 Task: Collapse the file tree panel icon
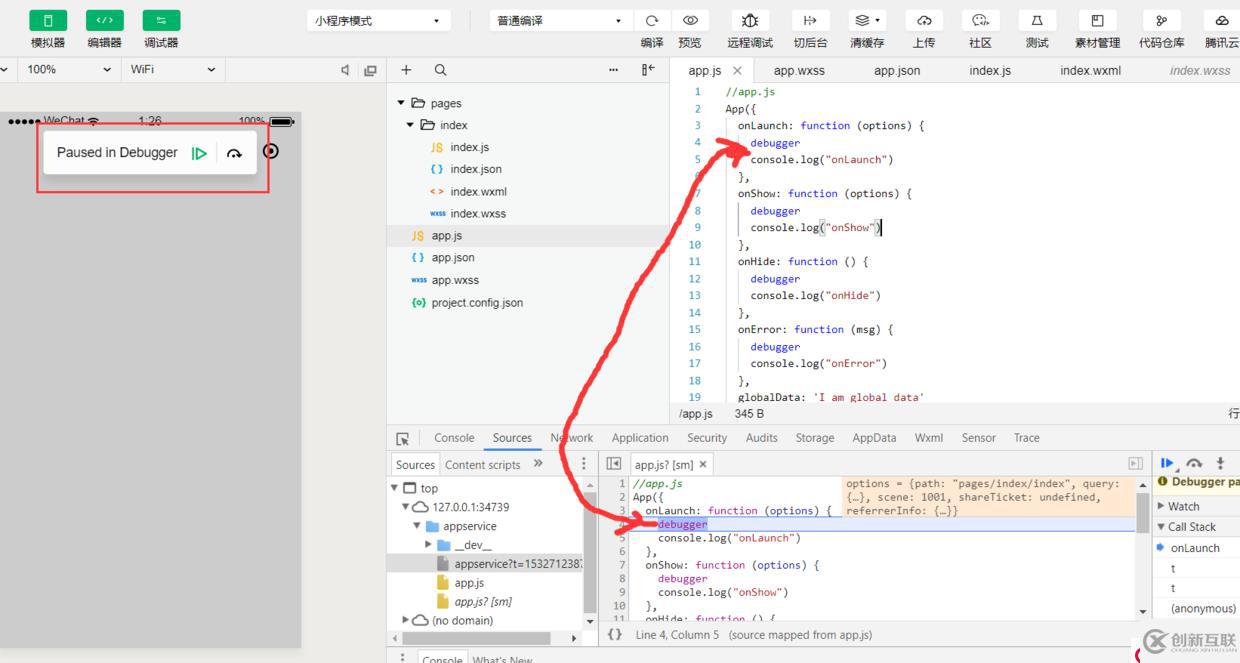tap(648, 70)
